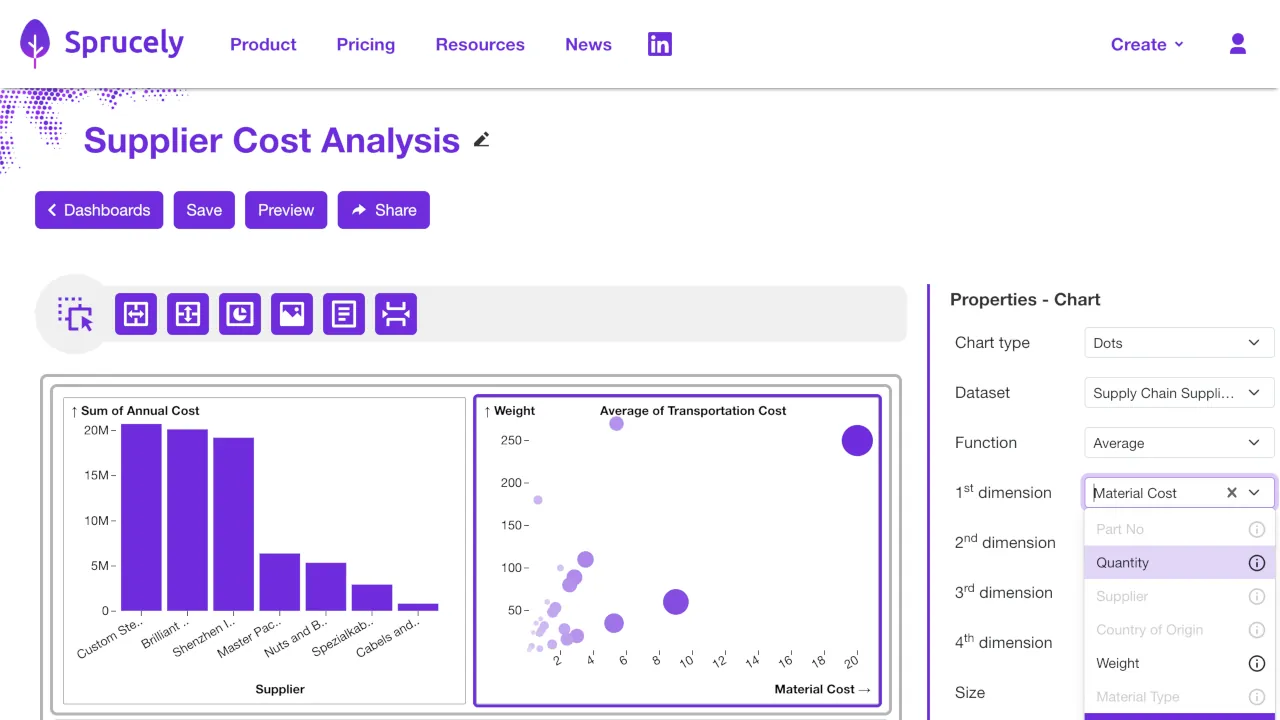Click the horizontal distribute icon in the toolbar
1280x720 pixels.
tap(395, 313)
